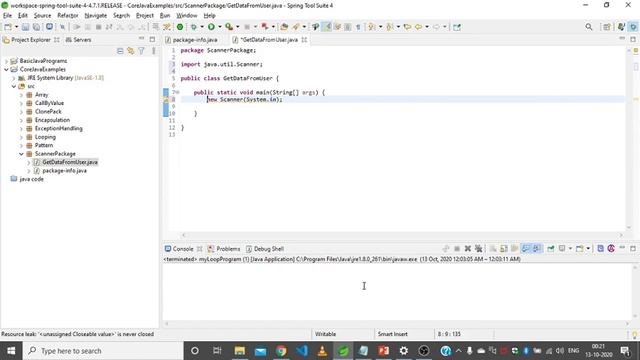Minimize the Console panel

[622, 248]
